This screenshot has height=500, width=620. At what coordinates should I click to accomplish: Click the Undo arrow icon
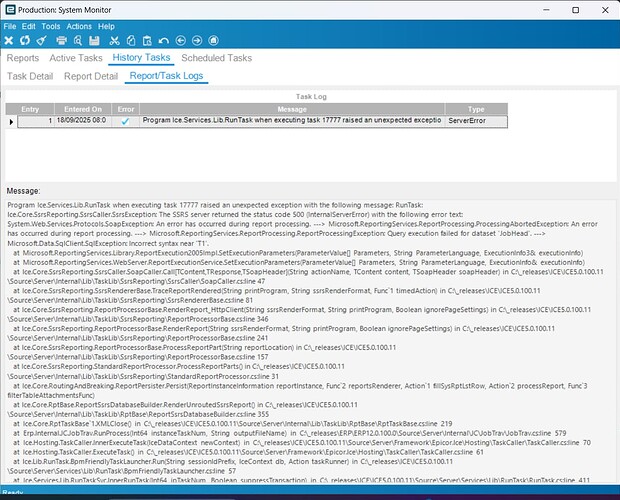tap(163, 40)
